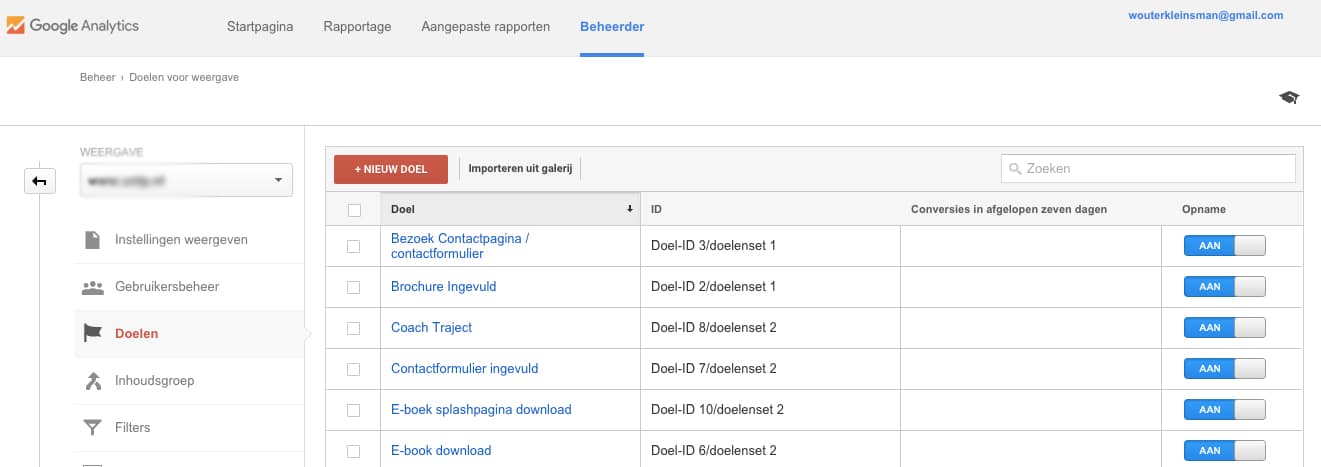
Task: Click the 'Doel-ID 8/doelenset 2' cell
Action: [770, 328]
